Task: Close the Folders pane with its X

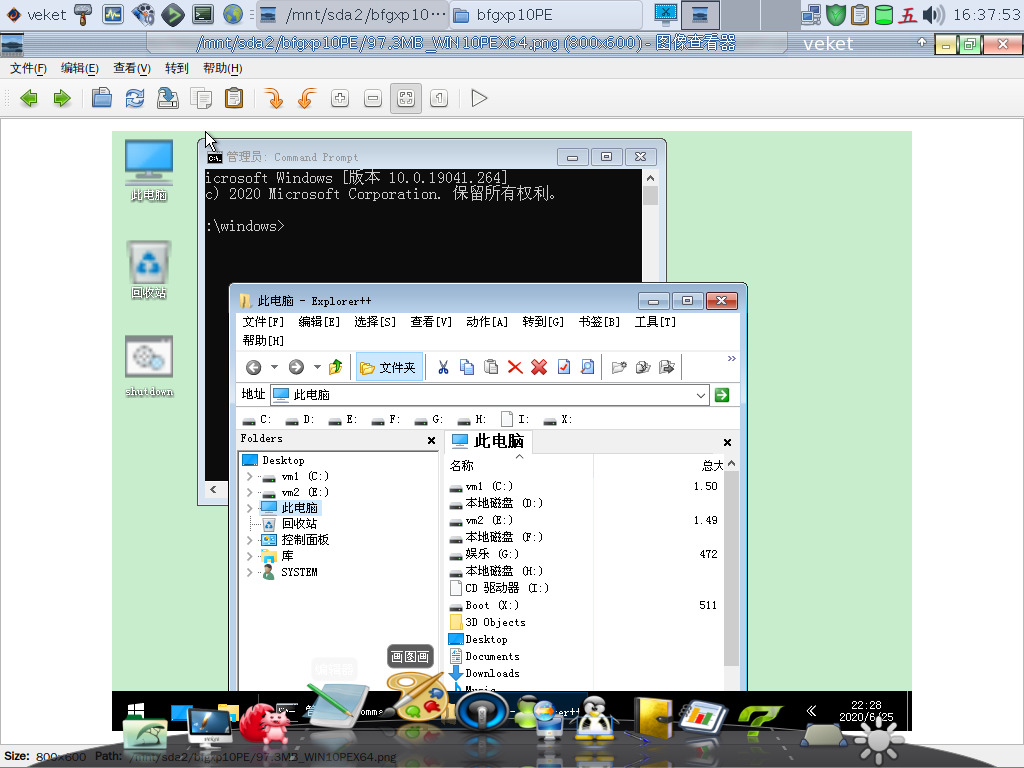Action: tap(431, 441)
